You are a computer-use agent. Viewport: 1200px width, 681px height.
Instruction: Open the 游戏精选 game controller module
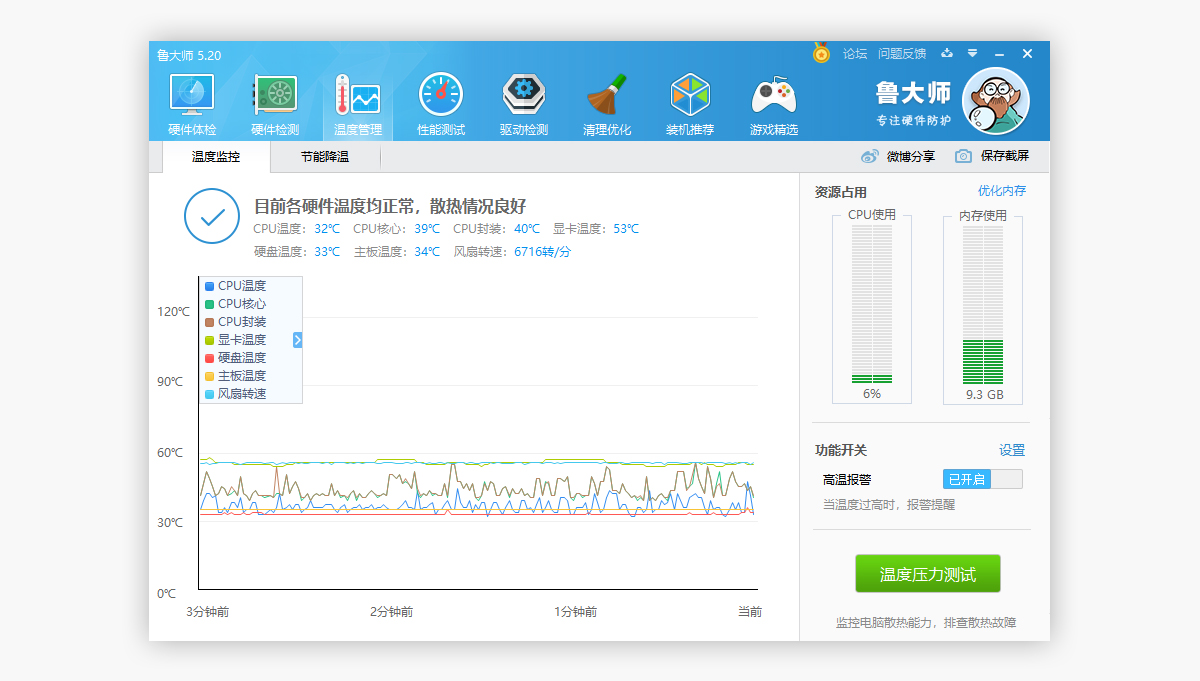coord(773,105)
